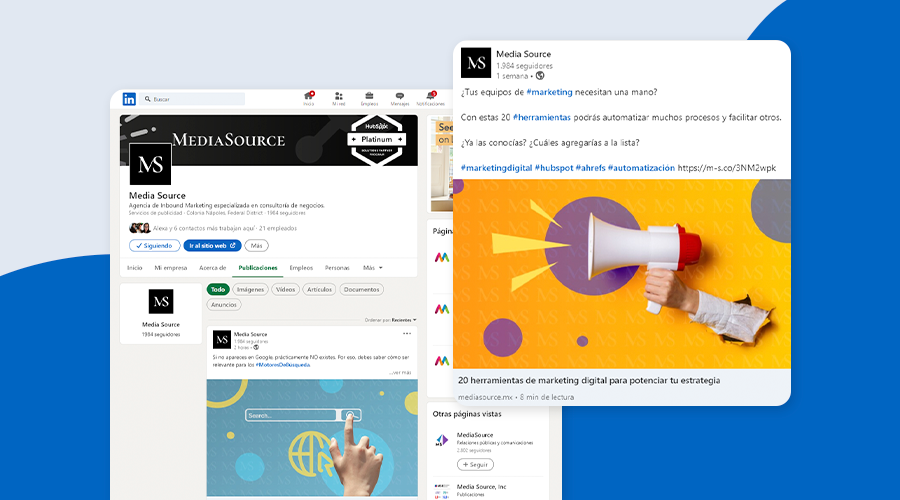The image size is (900, 500).
Task: Open the search-hand post image
Action: pos(312,437)
